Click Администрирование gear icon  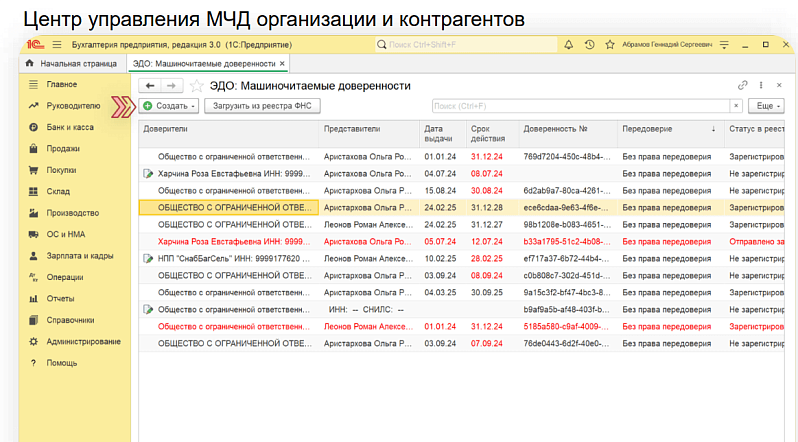[x=34, y=341]
